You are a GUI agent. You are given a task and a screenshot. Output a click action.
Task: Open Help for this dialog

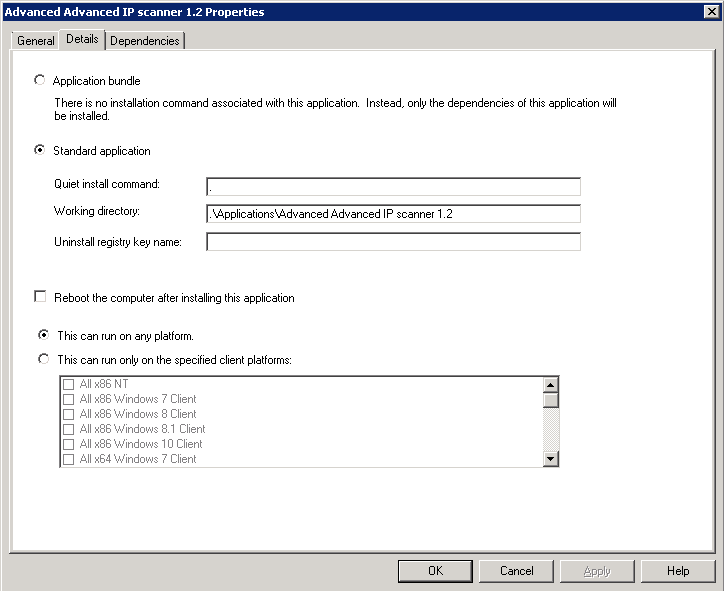pos(678,571)
